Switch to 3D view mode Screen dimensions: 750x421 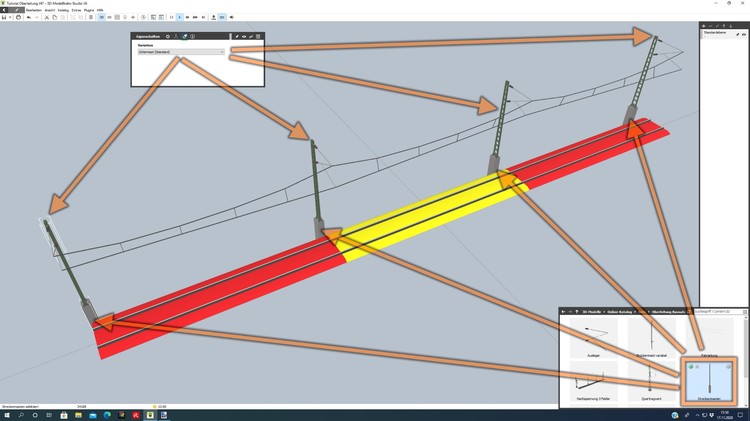tap(101, 17)
